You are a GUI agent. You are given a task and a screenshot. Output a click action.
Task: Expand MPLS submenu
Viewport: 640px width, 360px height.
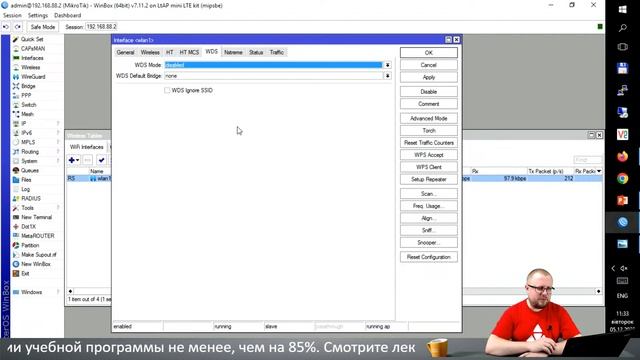point(58,142)
